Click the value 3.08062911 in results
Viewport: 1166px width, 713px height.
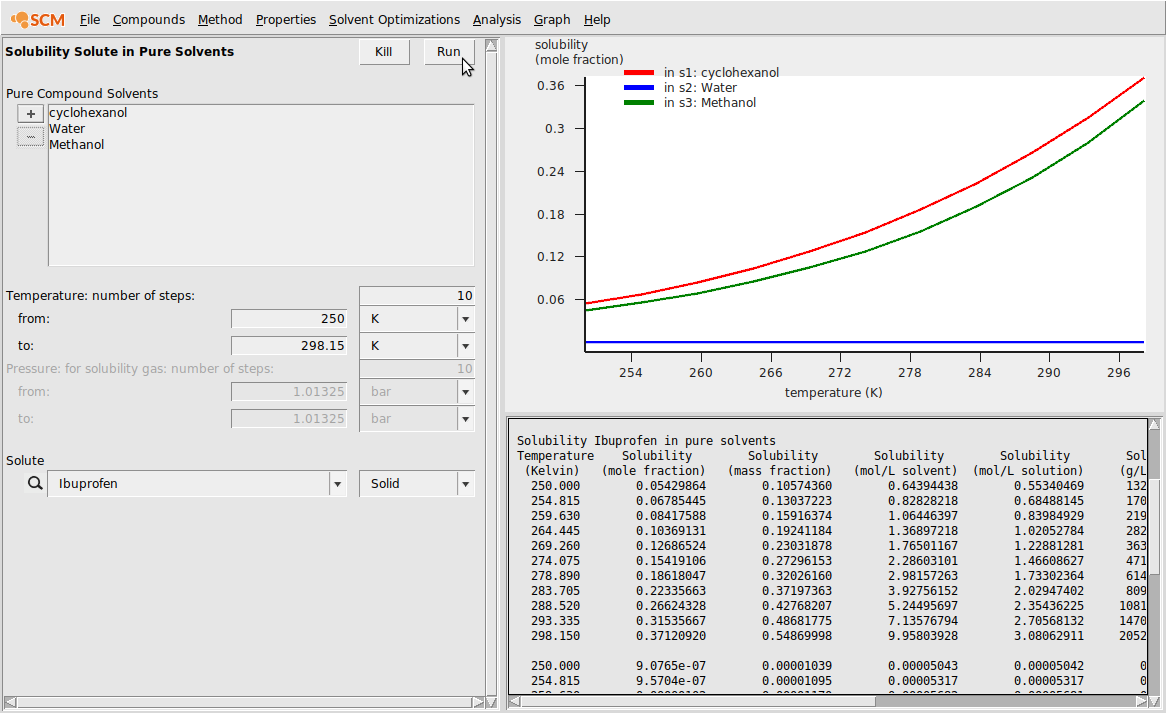tap(1049, 636)
